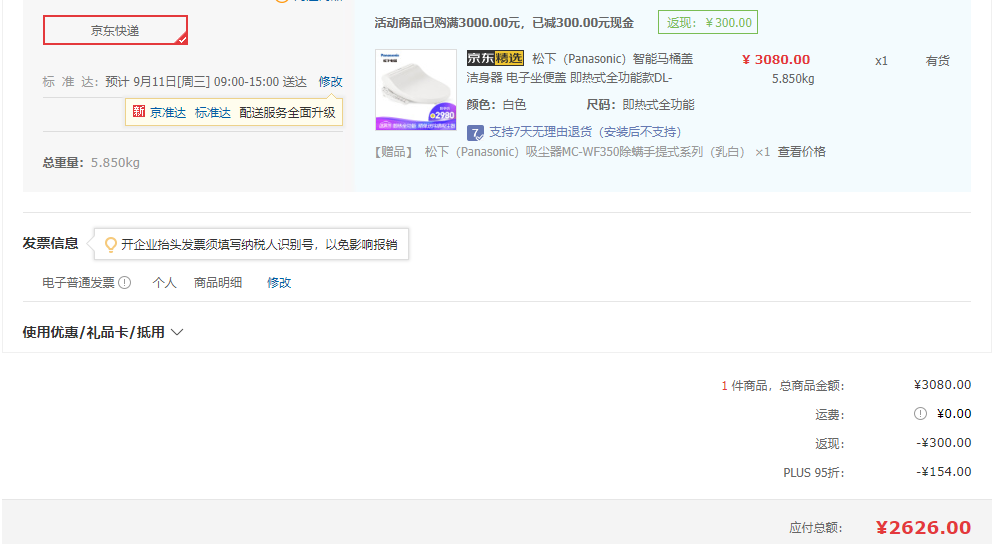Image resolution: width=994 pixels, height=544 pixels.
Task: Click 商品明细 invoice content text
Action: coord(218,283)
